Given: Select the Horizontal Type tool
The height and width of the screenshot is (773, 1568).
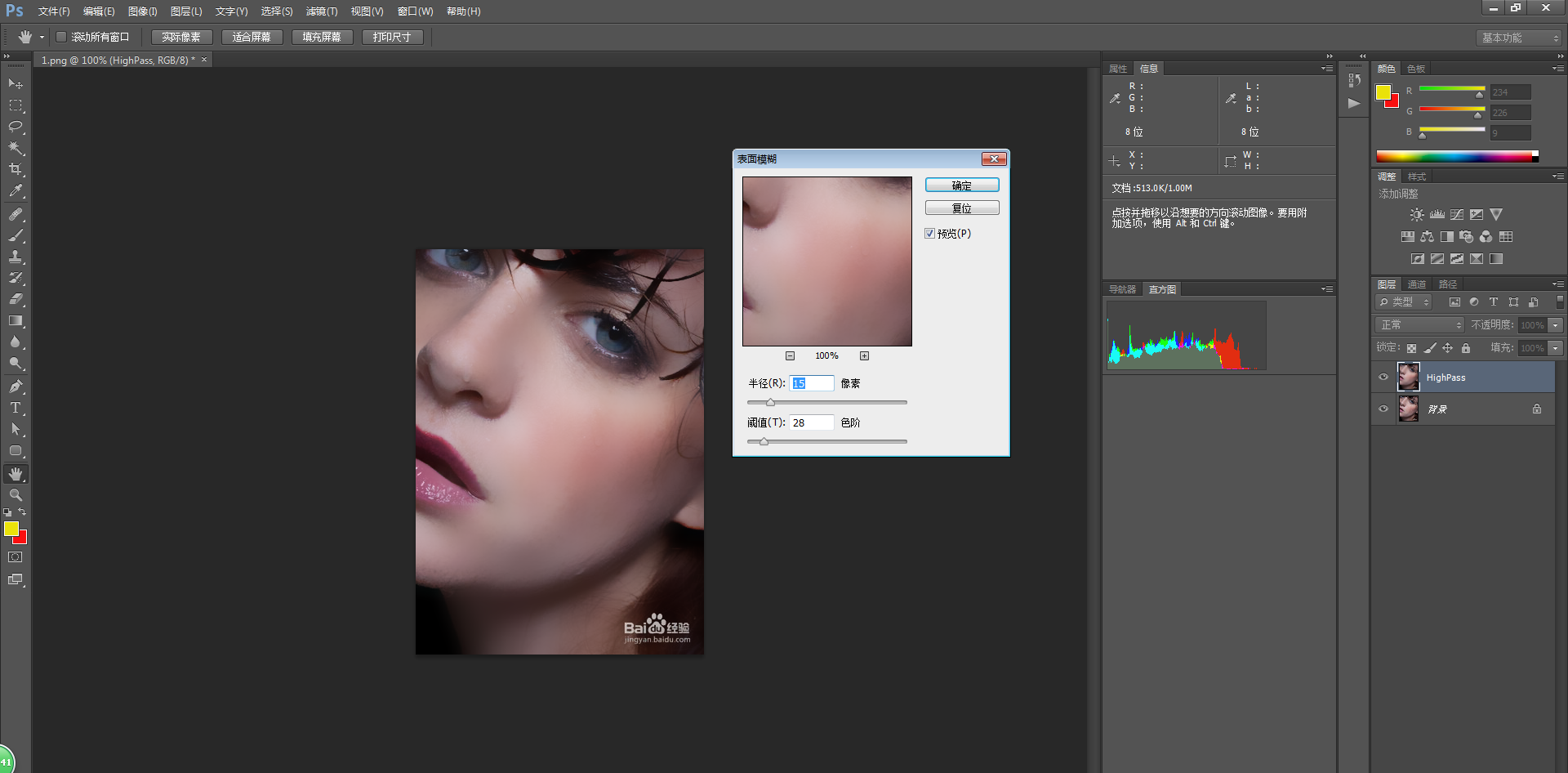Looking at the screenshot, I should [x=16, y=408].
